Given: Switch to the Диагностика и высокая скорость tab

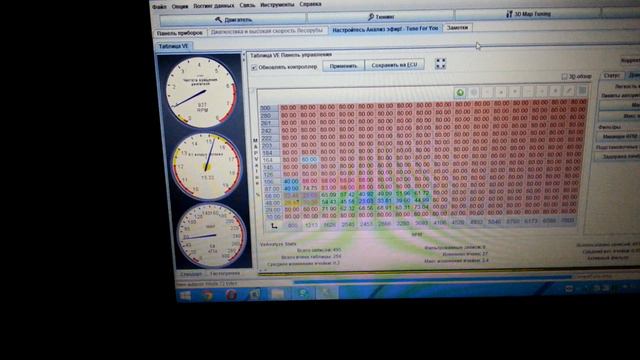Looking at the screenshot, I should [267, 31].
